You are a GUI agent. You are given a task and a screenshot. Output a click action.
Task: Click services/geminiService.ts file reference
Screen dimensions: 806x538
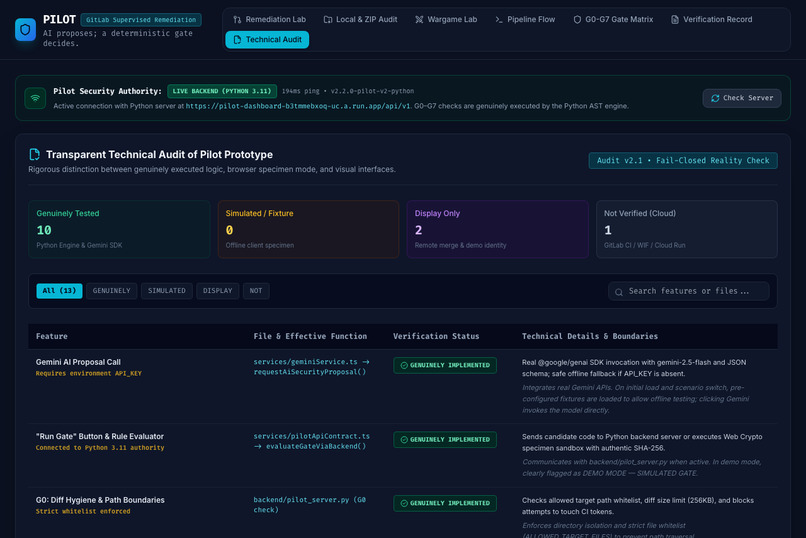pyautogui.click(x=311, y=367)
